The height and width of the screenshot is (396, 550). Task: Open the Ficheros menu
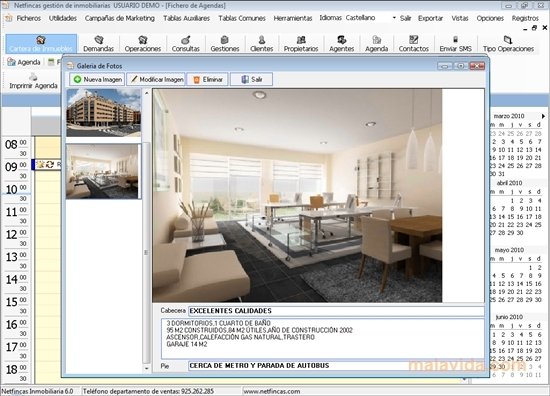[28, 18]
